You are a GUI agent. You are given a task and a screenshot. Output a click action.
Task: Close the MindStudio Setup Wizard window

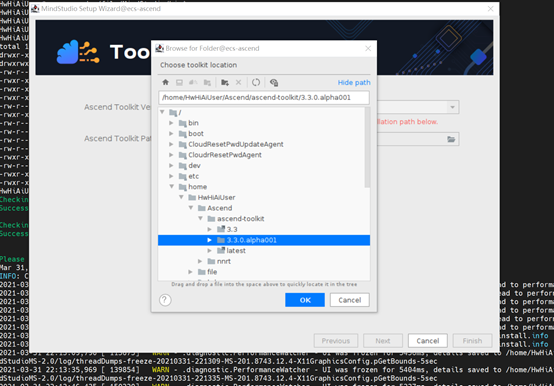pos(490,9)
